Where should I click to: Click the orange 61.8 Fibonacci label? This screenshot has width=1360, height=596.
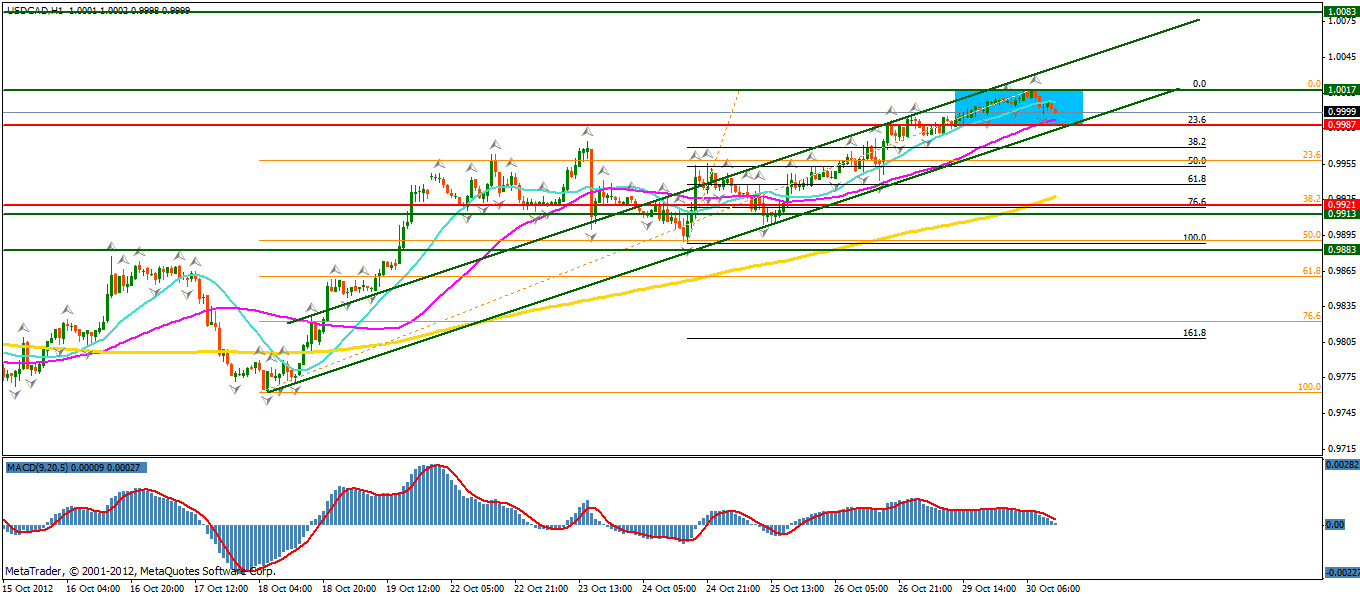click(x=1311, y=271)
